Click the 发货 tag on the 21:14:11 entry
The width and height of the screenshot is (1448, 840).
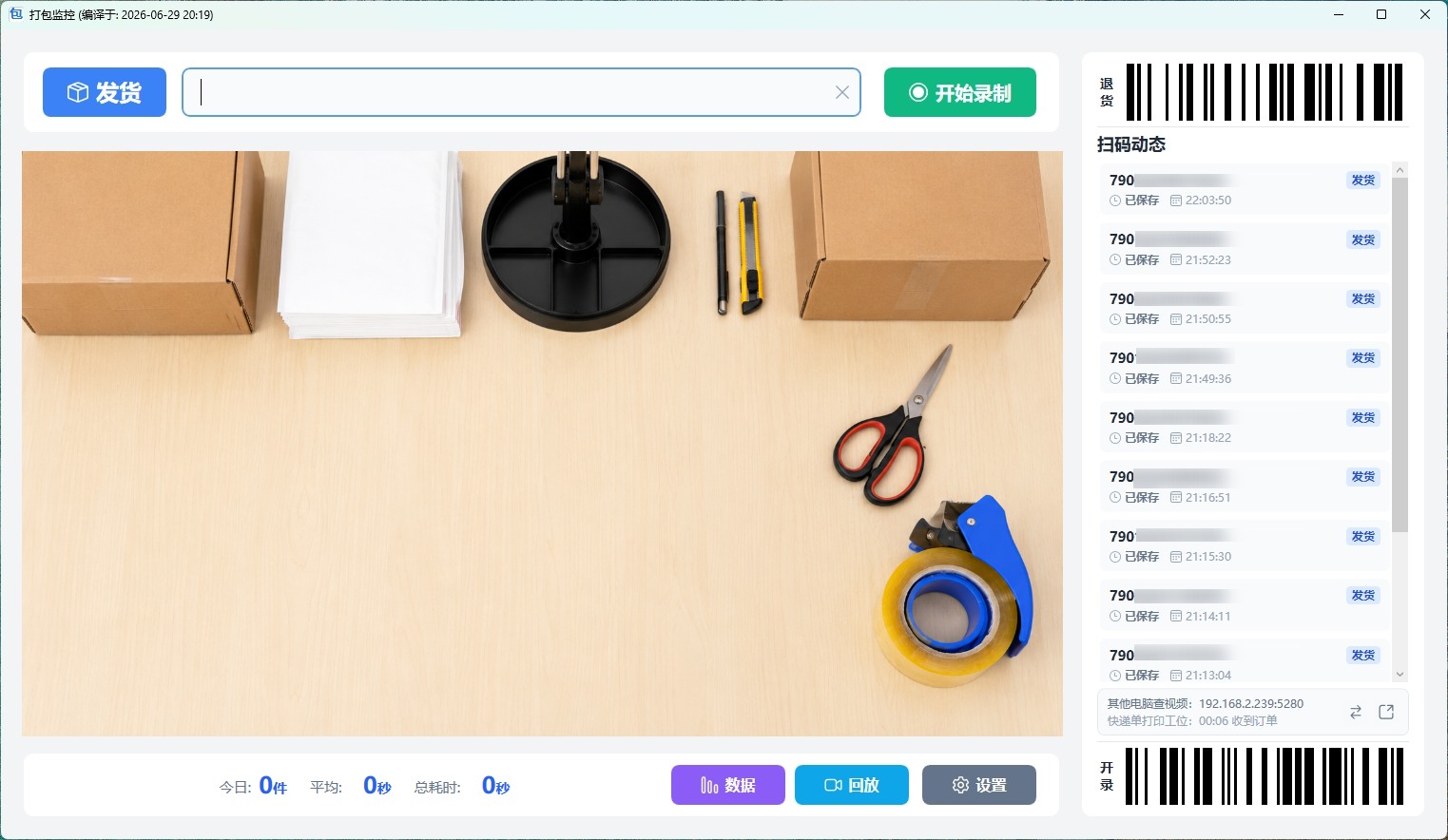(x=1363, y=596)
